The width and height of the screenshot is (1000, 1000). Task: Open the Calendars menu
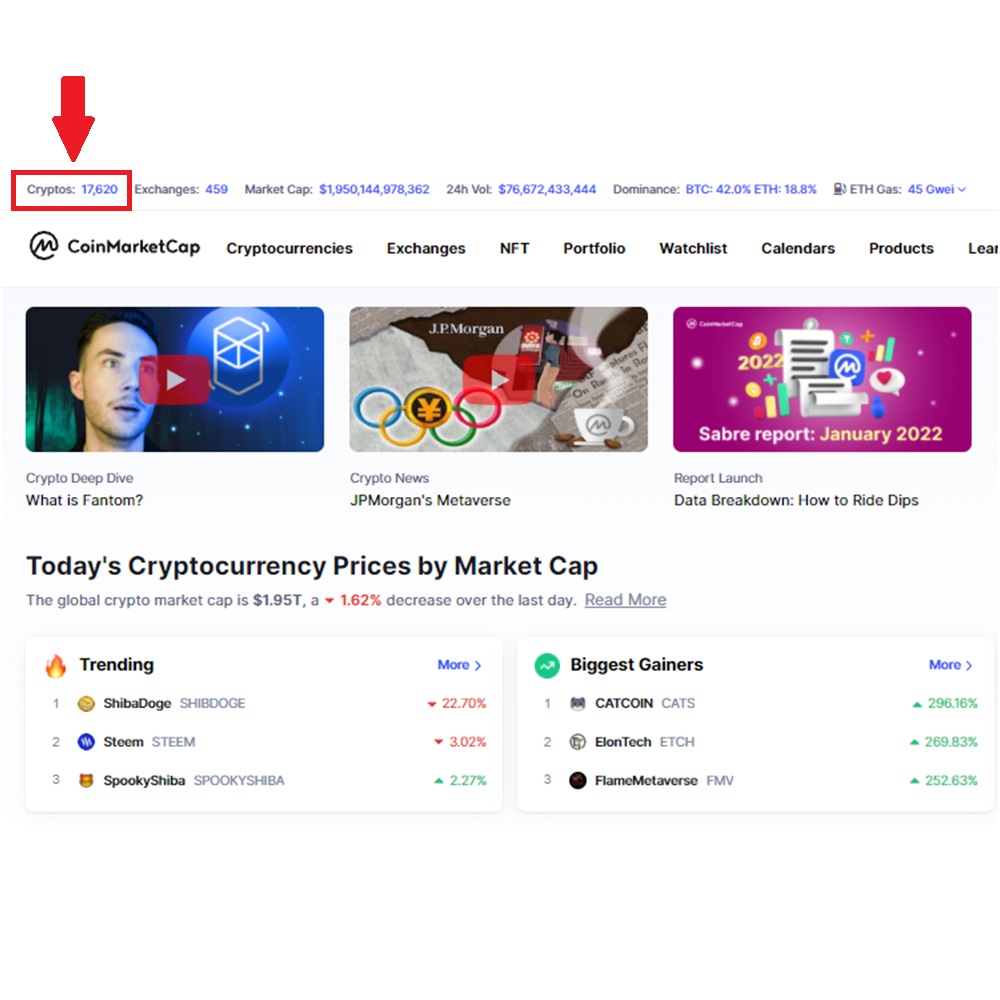click(x=798, y=248)
